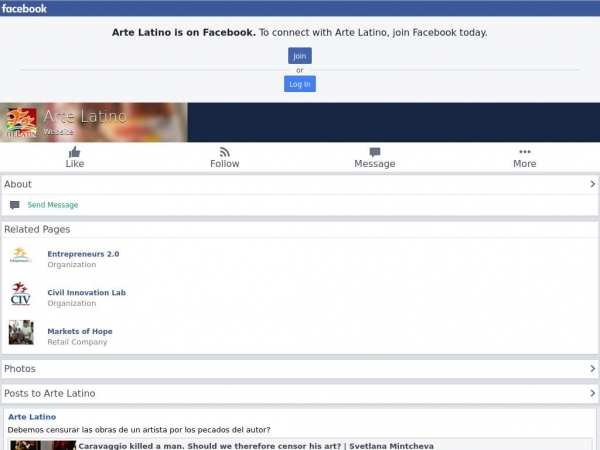Image resolution: width=600 pixels, height=450 pixels.
Task: Click the Facebook logo in header
Action: (x=24, y=8)
